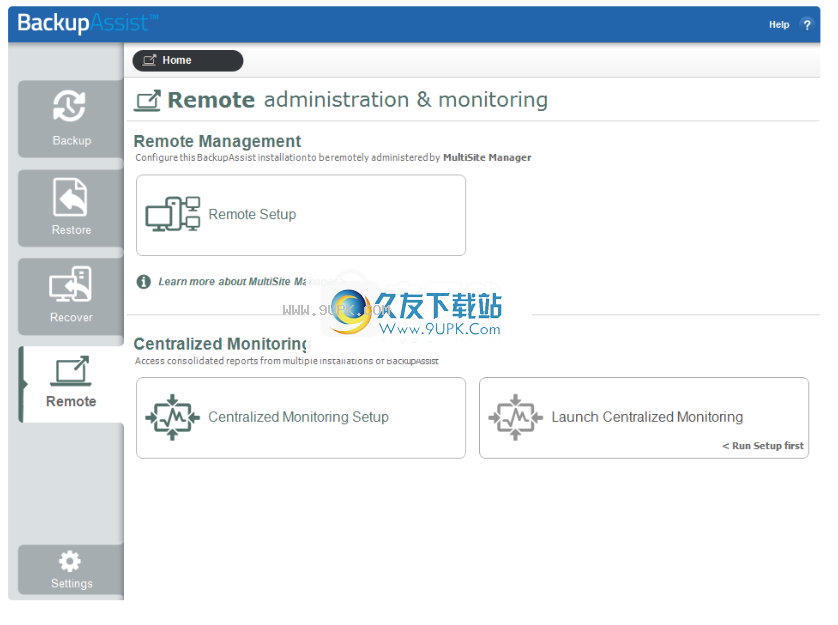Click the Centralized Monitoring Setup pulse icon
Screen dimensions: 838x625
[x=172, y=417]
